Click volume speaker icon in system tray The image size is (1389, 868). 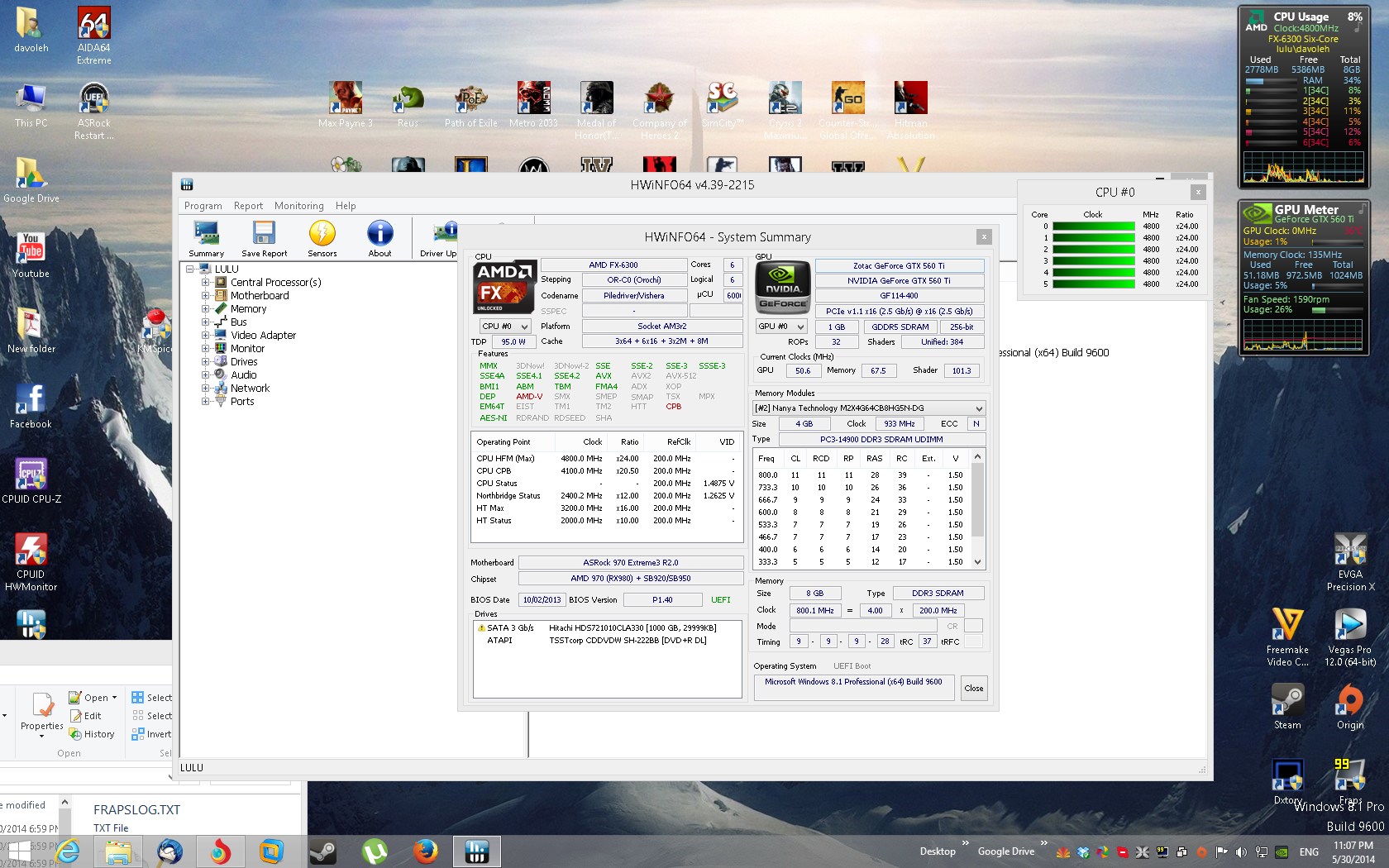click(x=1241, y=851)
